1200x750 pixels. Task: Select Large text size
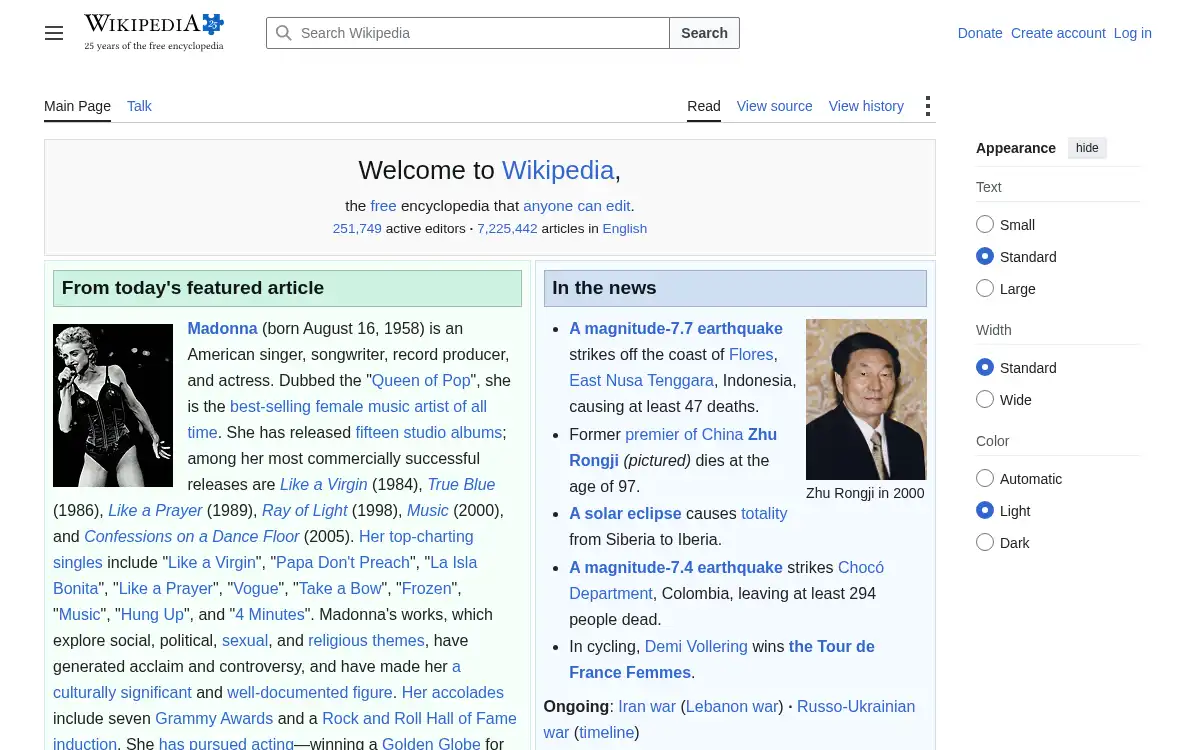coord(985,289)
